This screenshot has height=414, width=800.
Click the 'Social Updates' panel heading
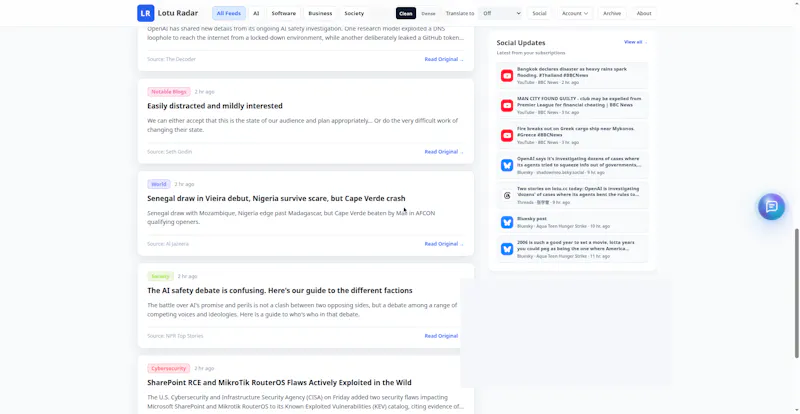[521, 43]
